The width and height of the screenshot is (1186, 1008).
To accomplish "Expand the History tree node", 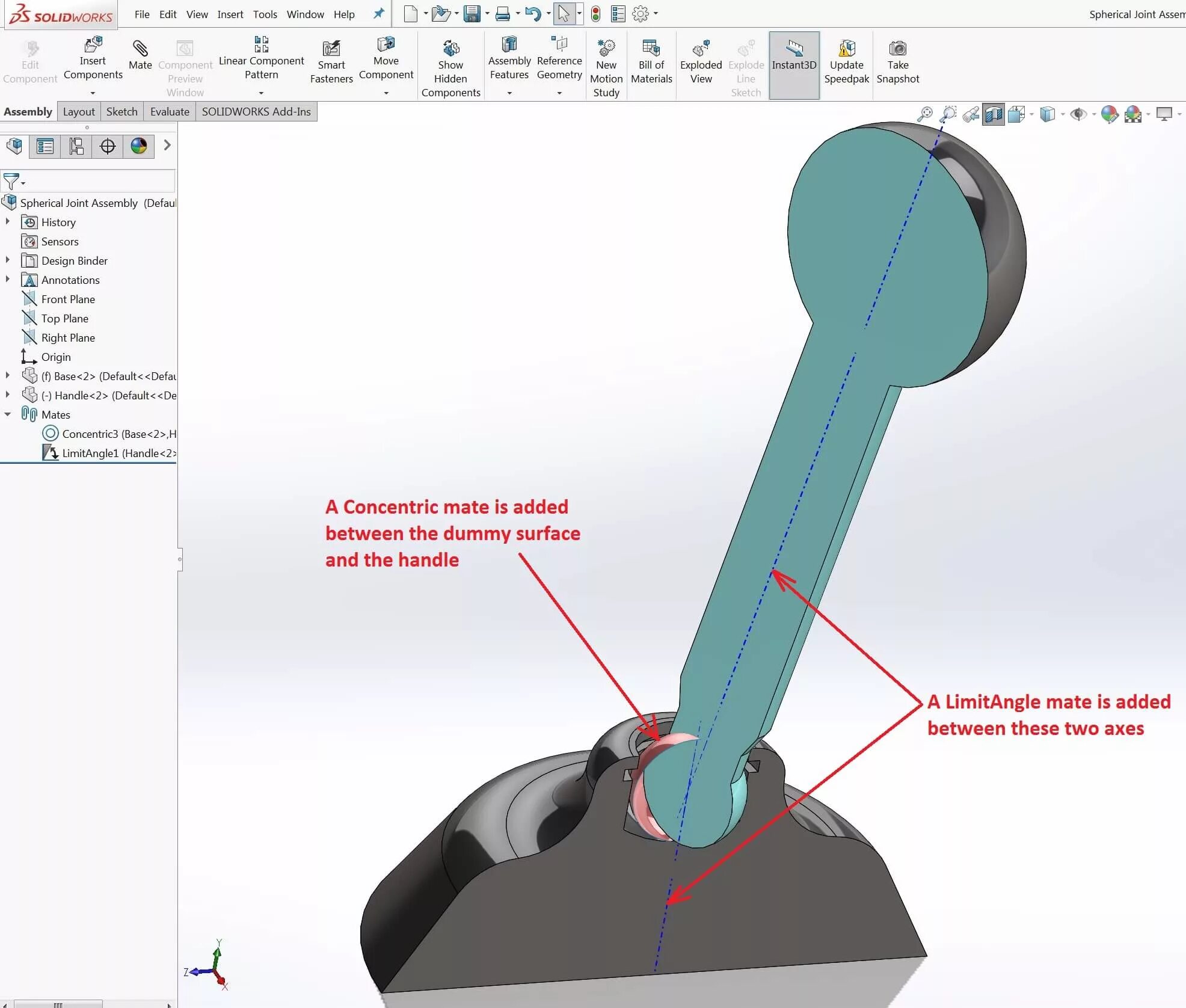I will point(7,222).
